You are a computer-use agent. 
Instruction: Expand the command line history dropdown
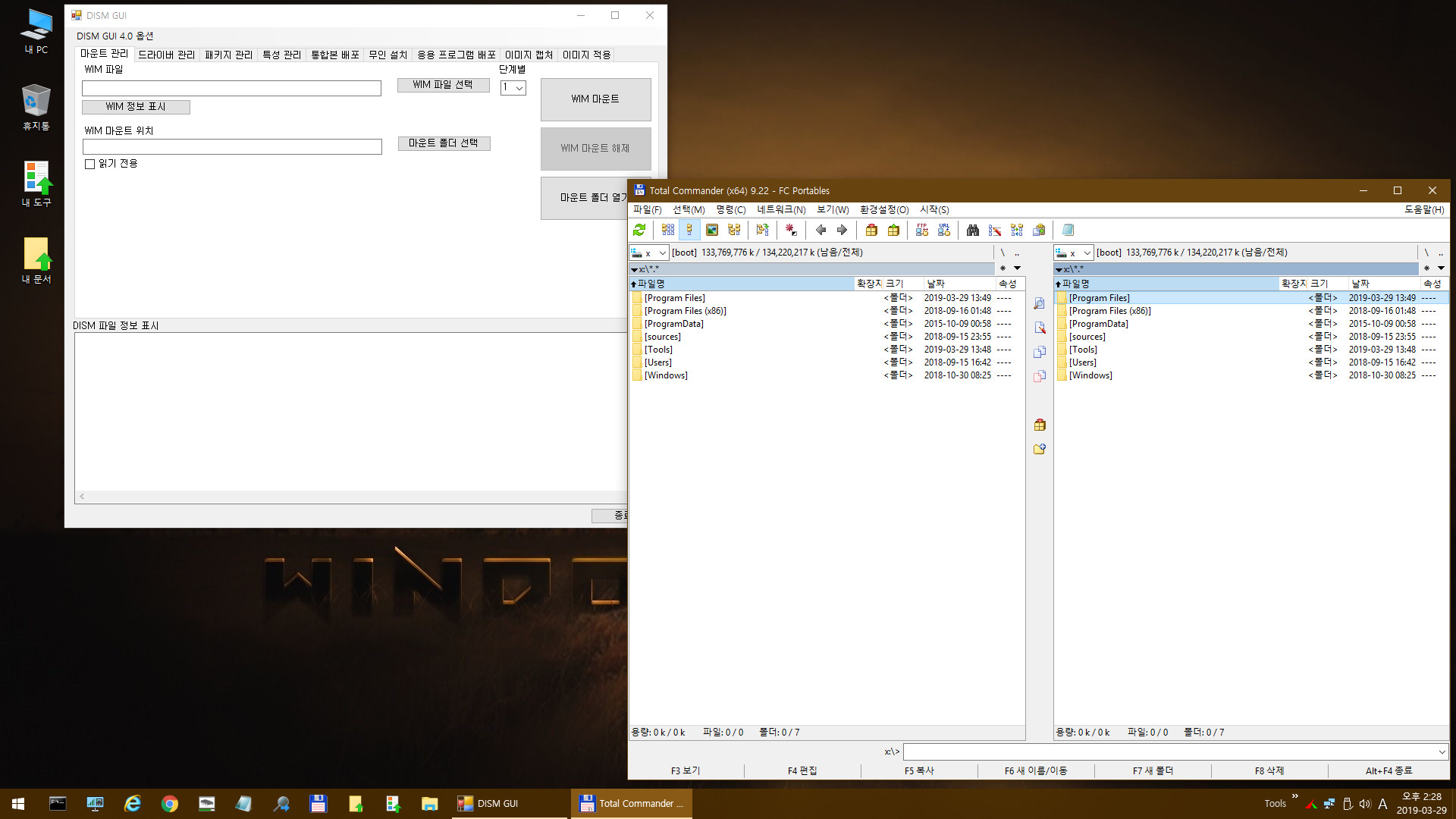coord(1442,752)
